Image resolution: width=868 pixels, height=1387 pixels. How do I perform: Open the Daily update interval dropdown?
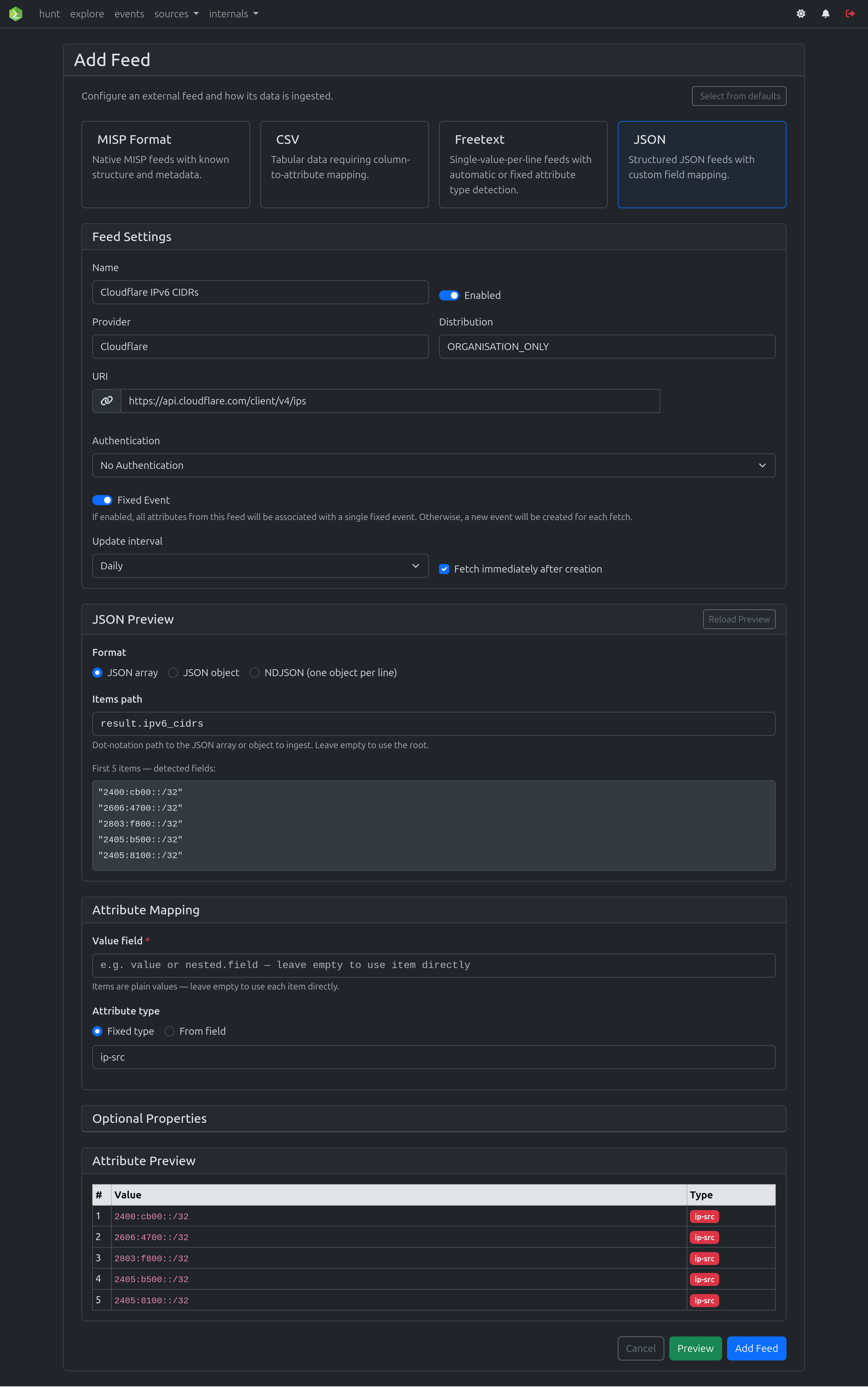pos(260,566)
